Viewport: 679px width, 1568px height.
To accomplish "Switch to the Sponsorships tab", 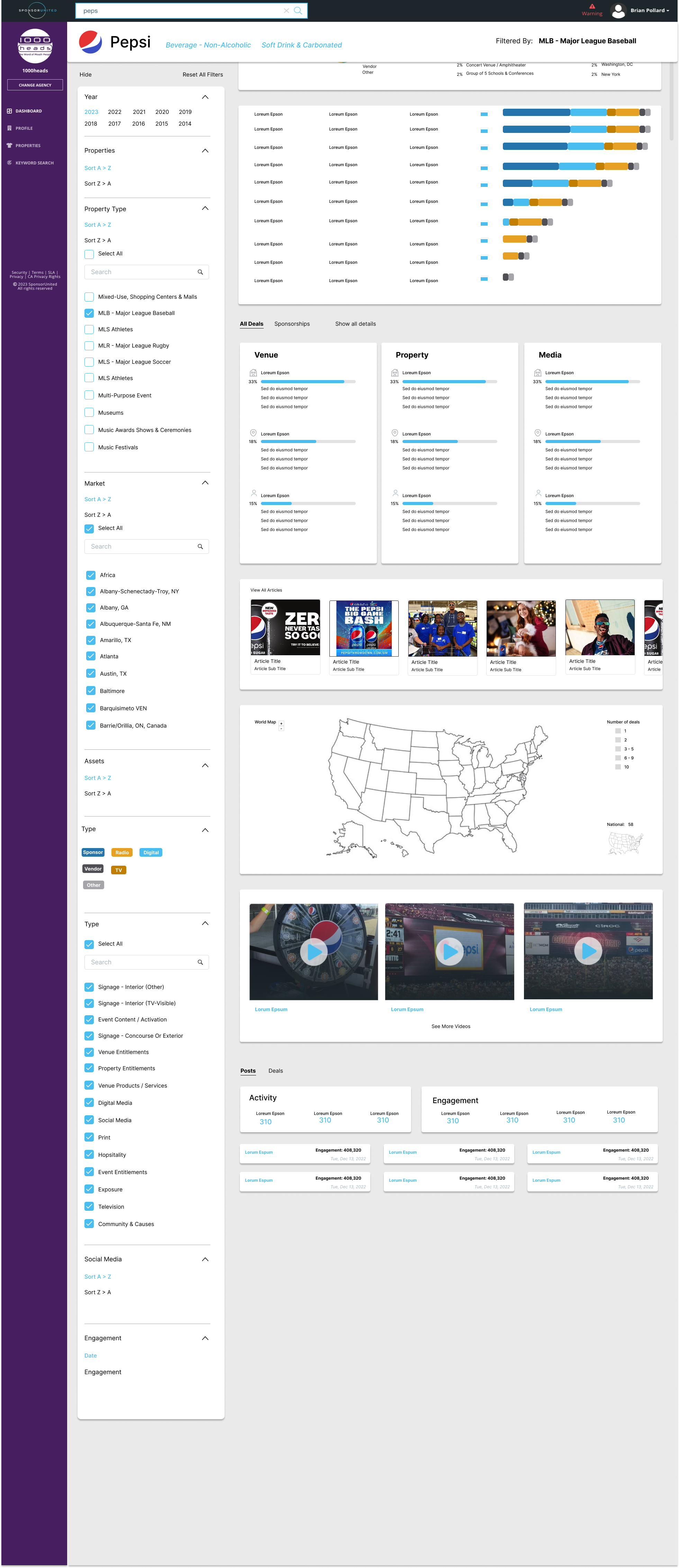I will (x=291, y=324).
